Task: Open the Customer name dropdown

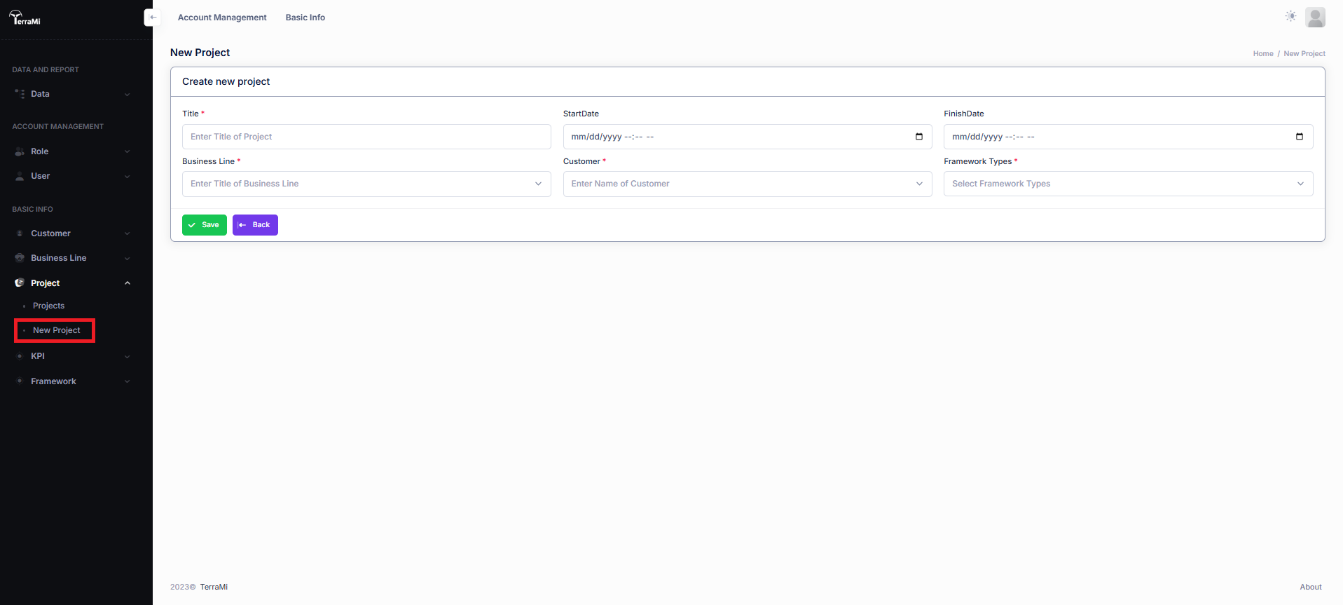Action: point(747,184)
